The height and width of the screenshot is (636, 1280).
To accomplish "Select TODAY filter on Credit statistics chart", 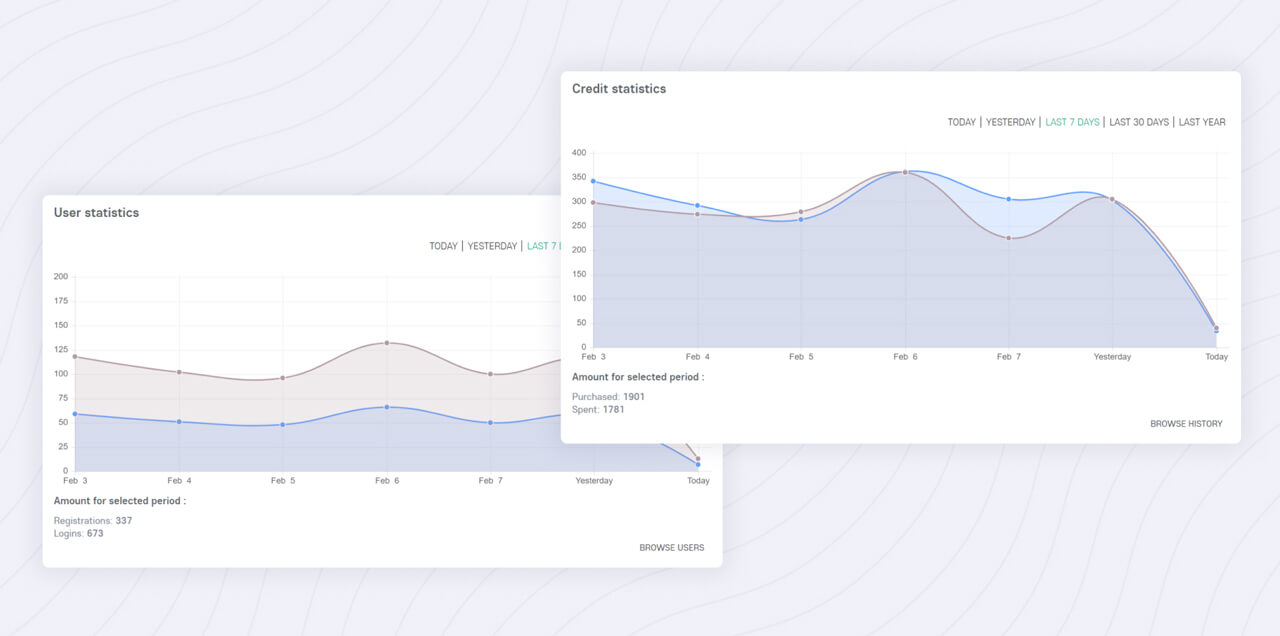I will pyautogui.click(x=961, y=121).
